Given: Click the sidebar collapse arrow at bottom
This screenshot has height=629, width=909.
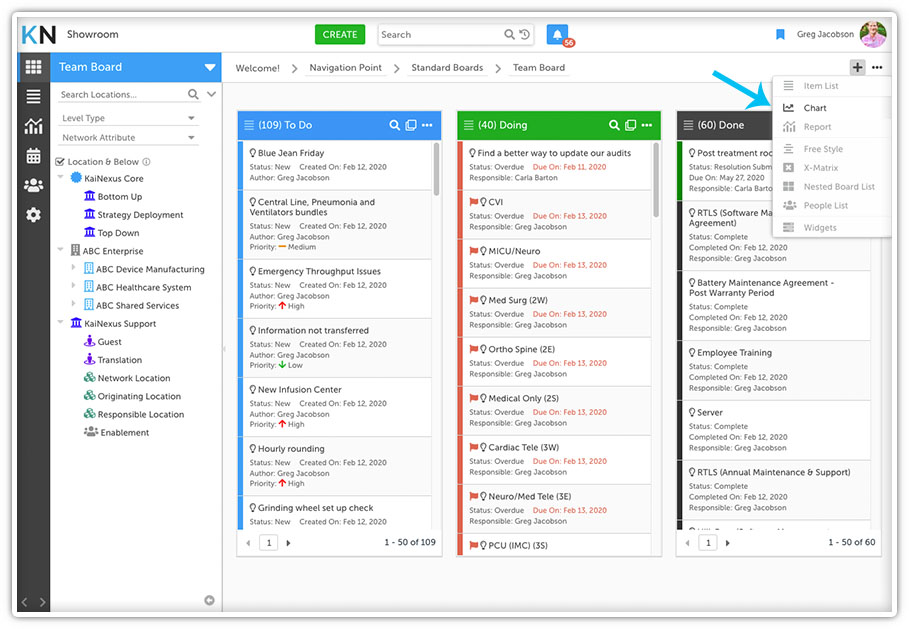Looking at the screenshot, I should point(209,600).
